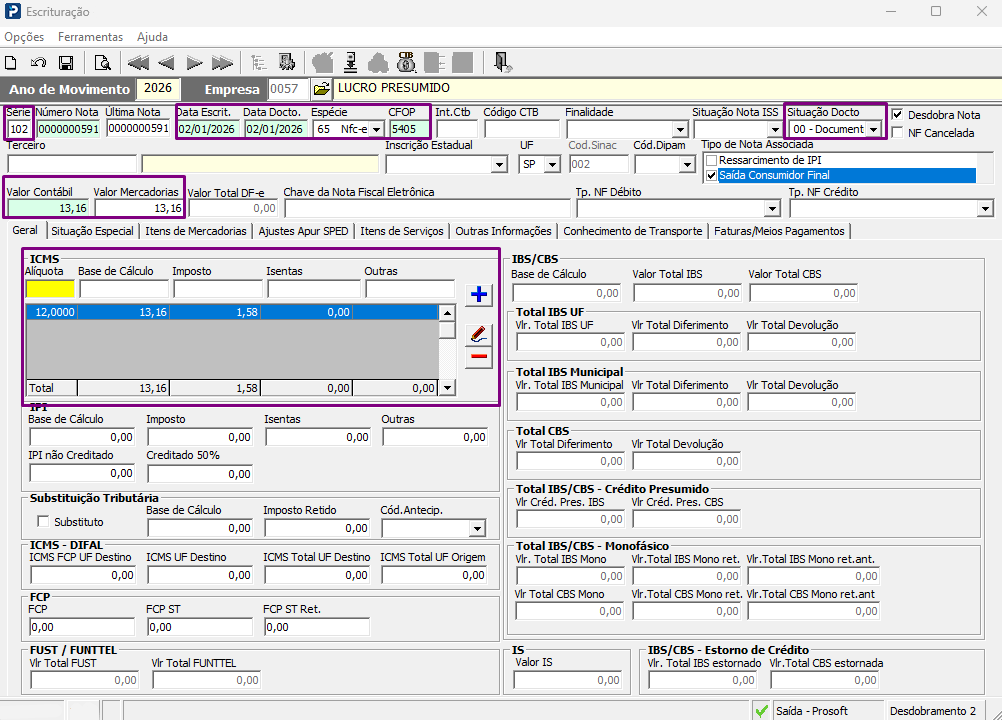Click the New document icon

(x=11, y=63)
